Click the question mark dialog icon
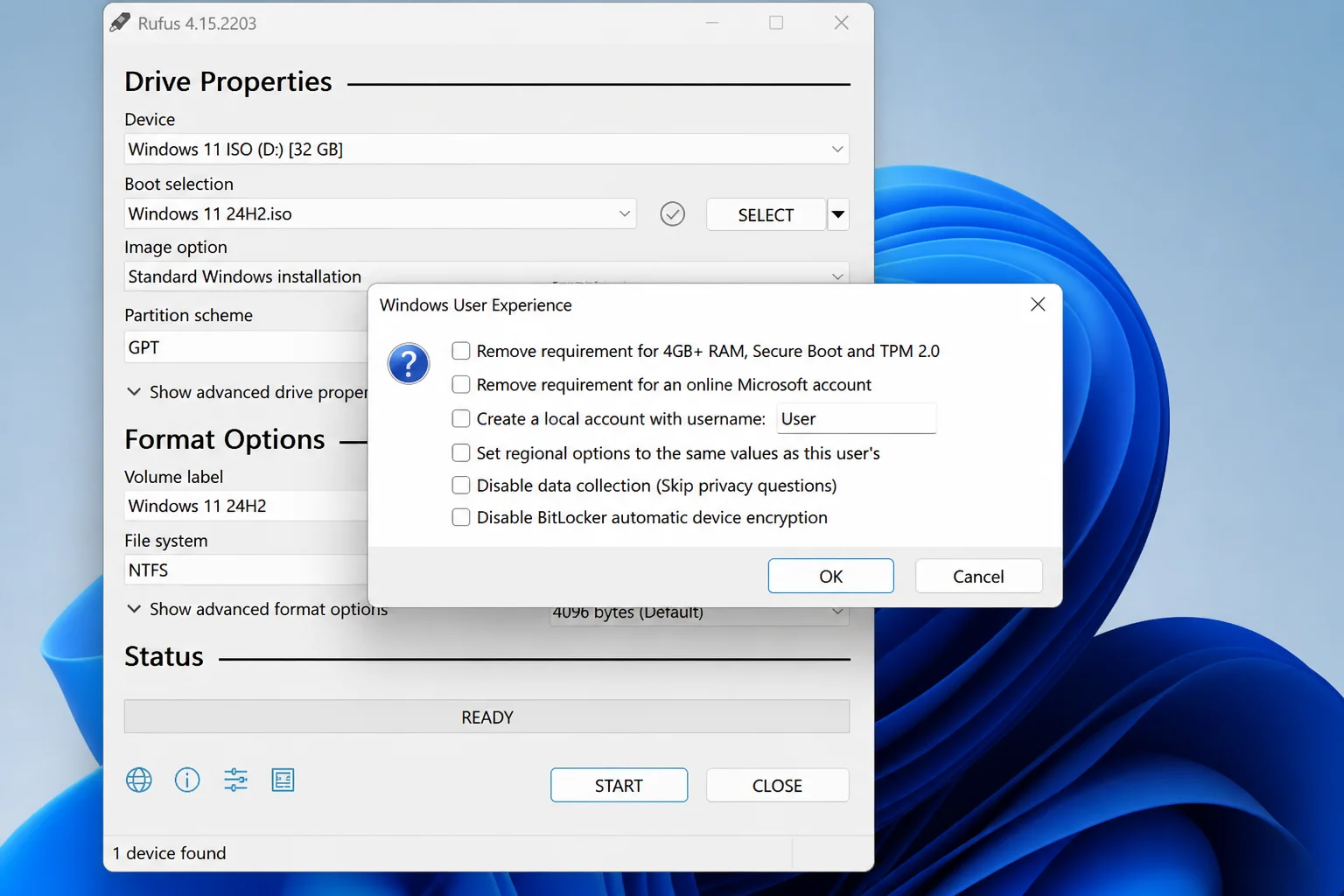This screenshot has height=896, width=1344. click(x=409, y=364)
